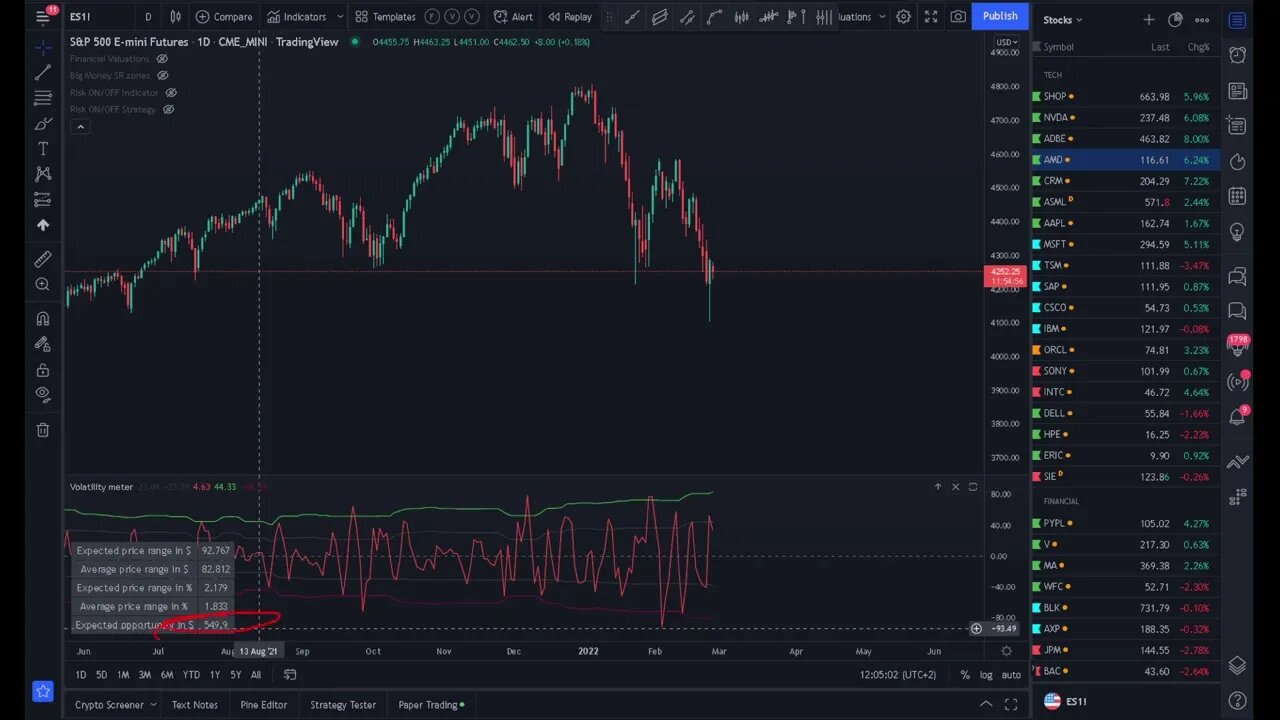Open the Indicators dialog
Viewport: 1280px width, 720px height.
[x=297, y=16]
